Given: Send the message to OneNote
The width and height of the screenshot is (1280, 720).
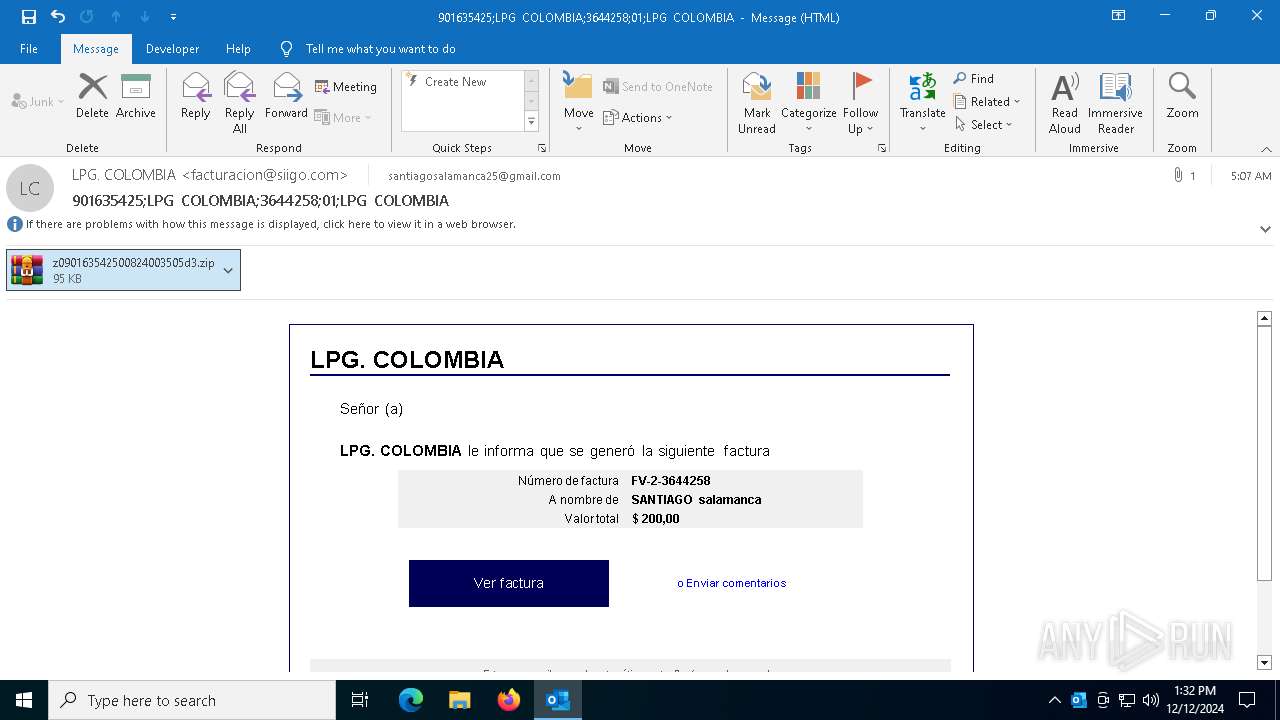Looking at the screenshot, I should pyautogui.click(x=658, y=87).
